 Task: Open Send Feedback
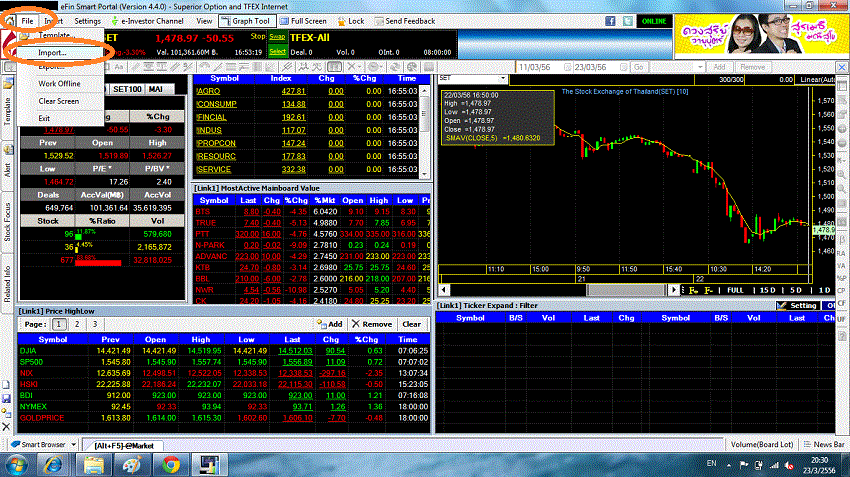pos(404,21)
